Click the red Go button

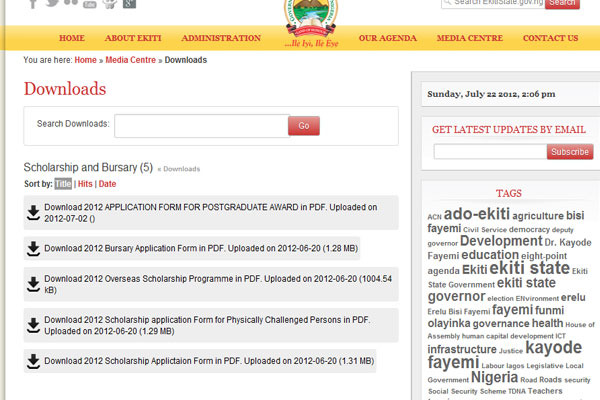click(x=304, y=126)
